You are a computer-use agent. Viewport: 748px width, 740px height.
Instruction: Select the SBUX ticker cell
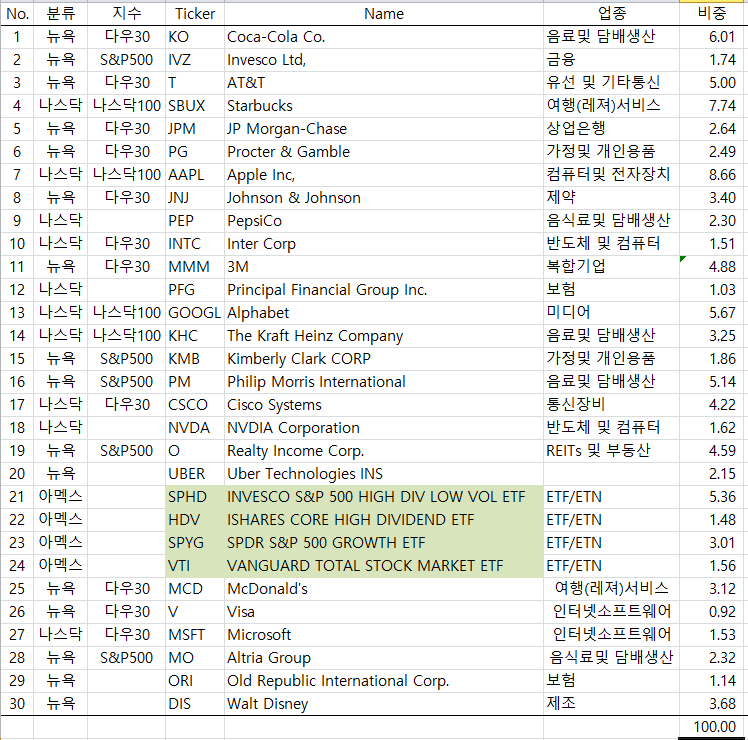(195, 105)
